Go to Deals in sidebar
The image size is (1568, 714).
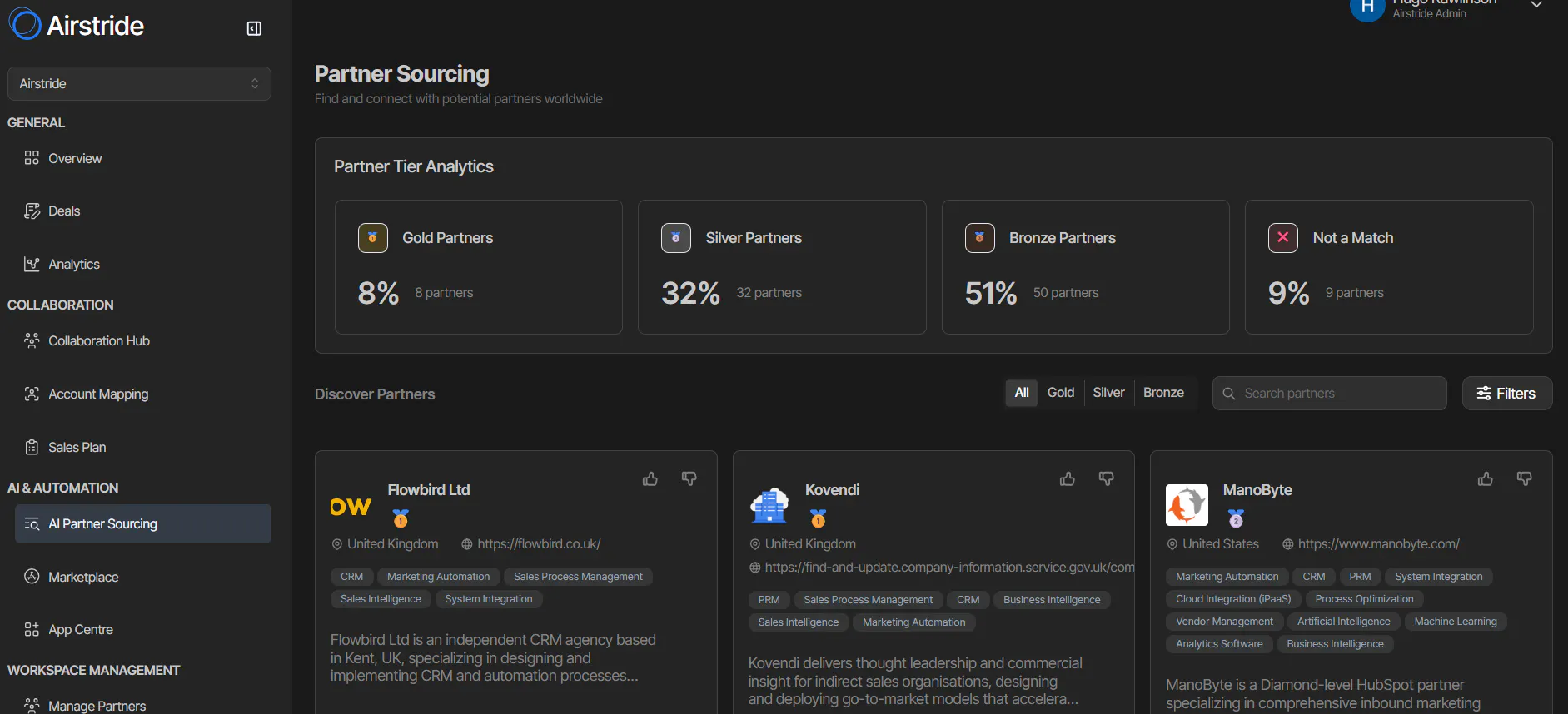pos(64,211)
